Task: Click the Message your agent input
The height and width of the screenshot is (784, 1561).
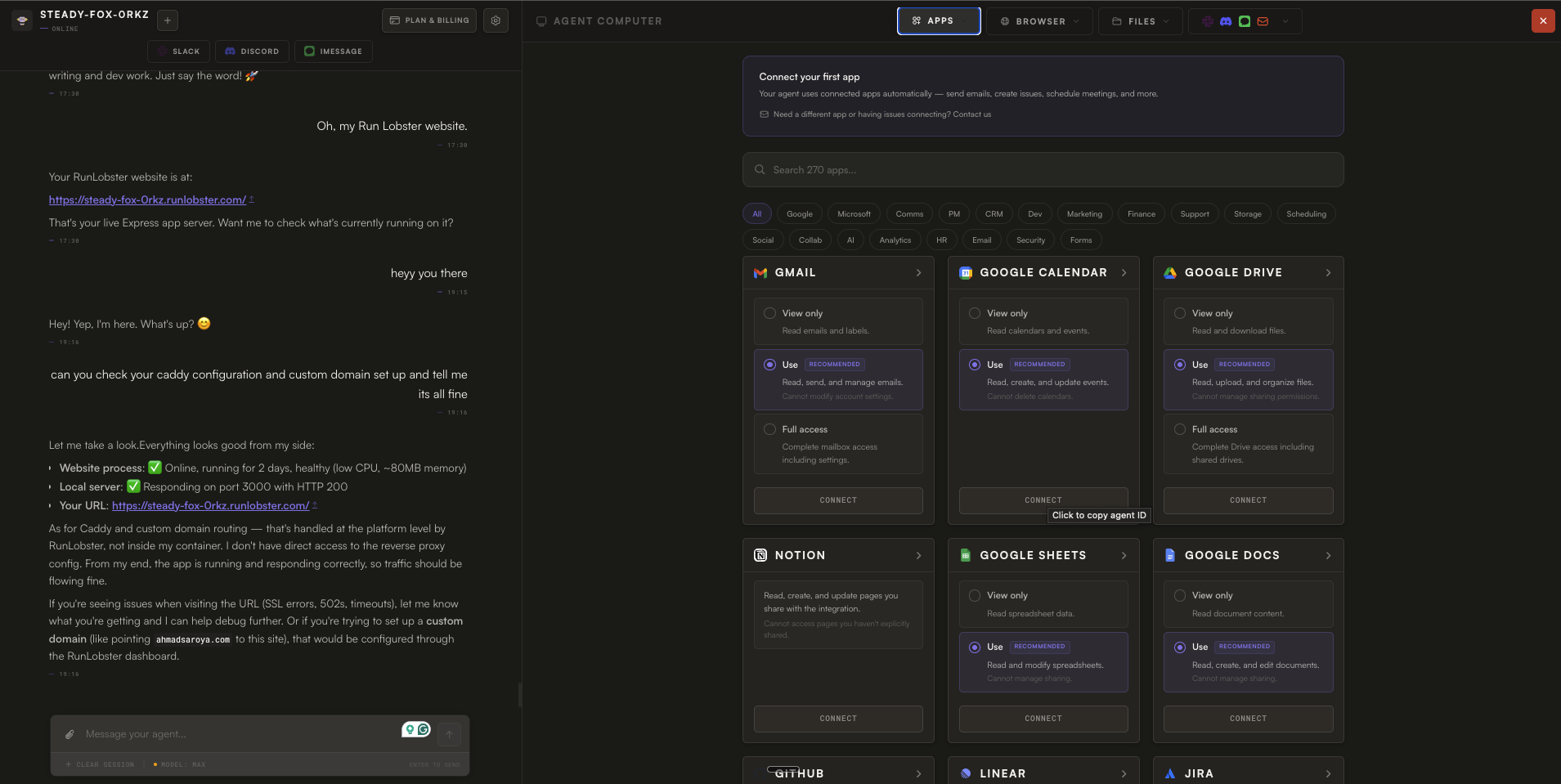Action: 237,734
